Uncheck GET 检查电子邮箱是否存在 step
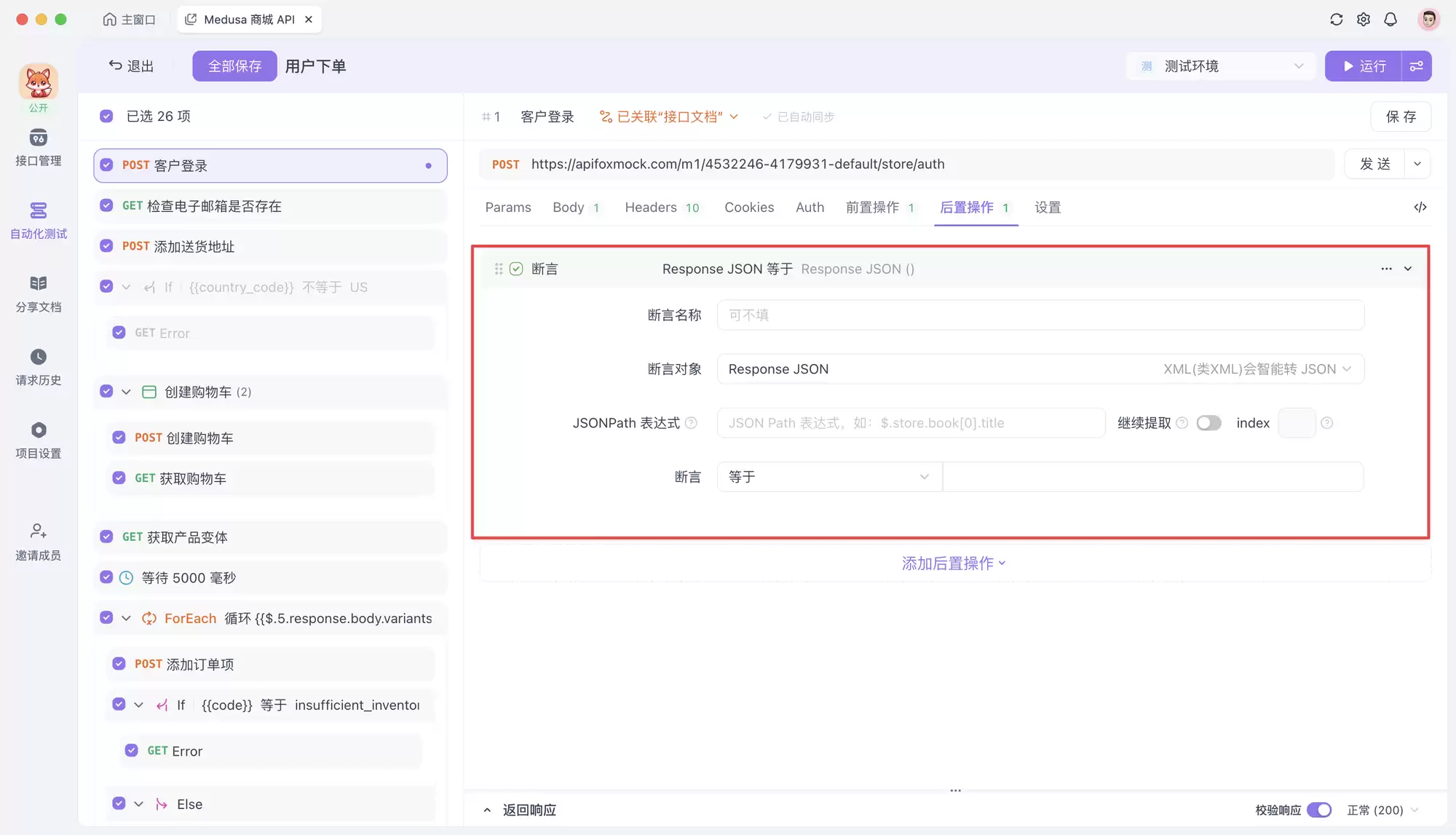Viewport: 1456px width, 835px height. coord(106,206)
